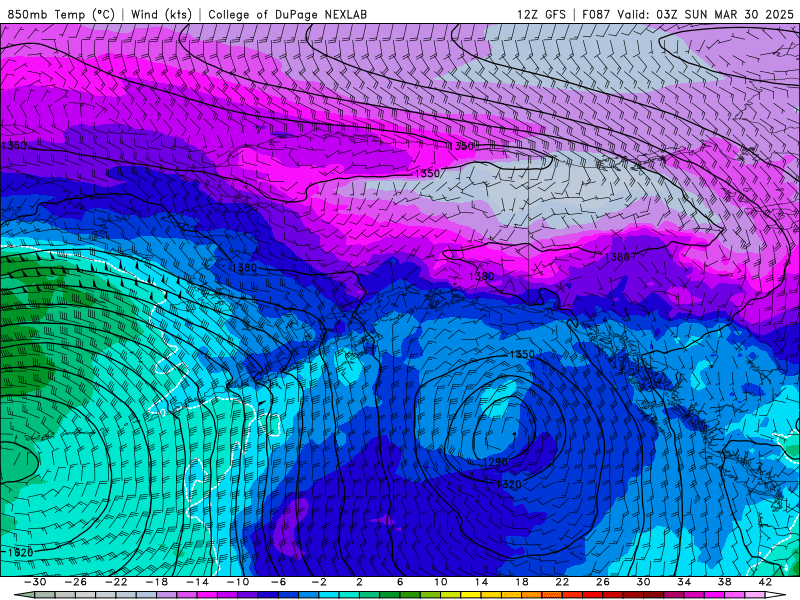Click the -14 color scale label
Image resolution: width=800 pixels, height=600 pixels.
coord(197,582)
